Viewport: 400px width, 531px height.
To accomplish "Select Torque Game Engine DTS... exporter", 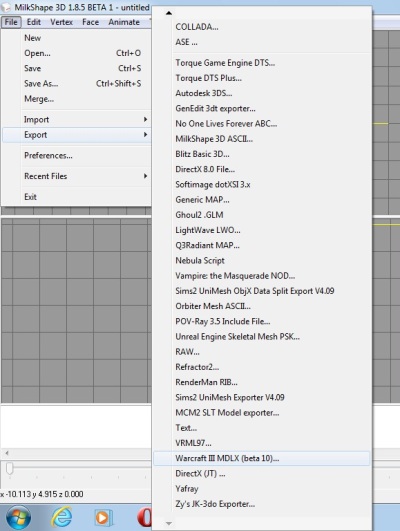I will pos(261,63).
